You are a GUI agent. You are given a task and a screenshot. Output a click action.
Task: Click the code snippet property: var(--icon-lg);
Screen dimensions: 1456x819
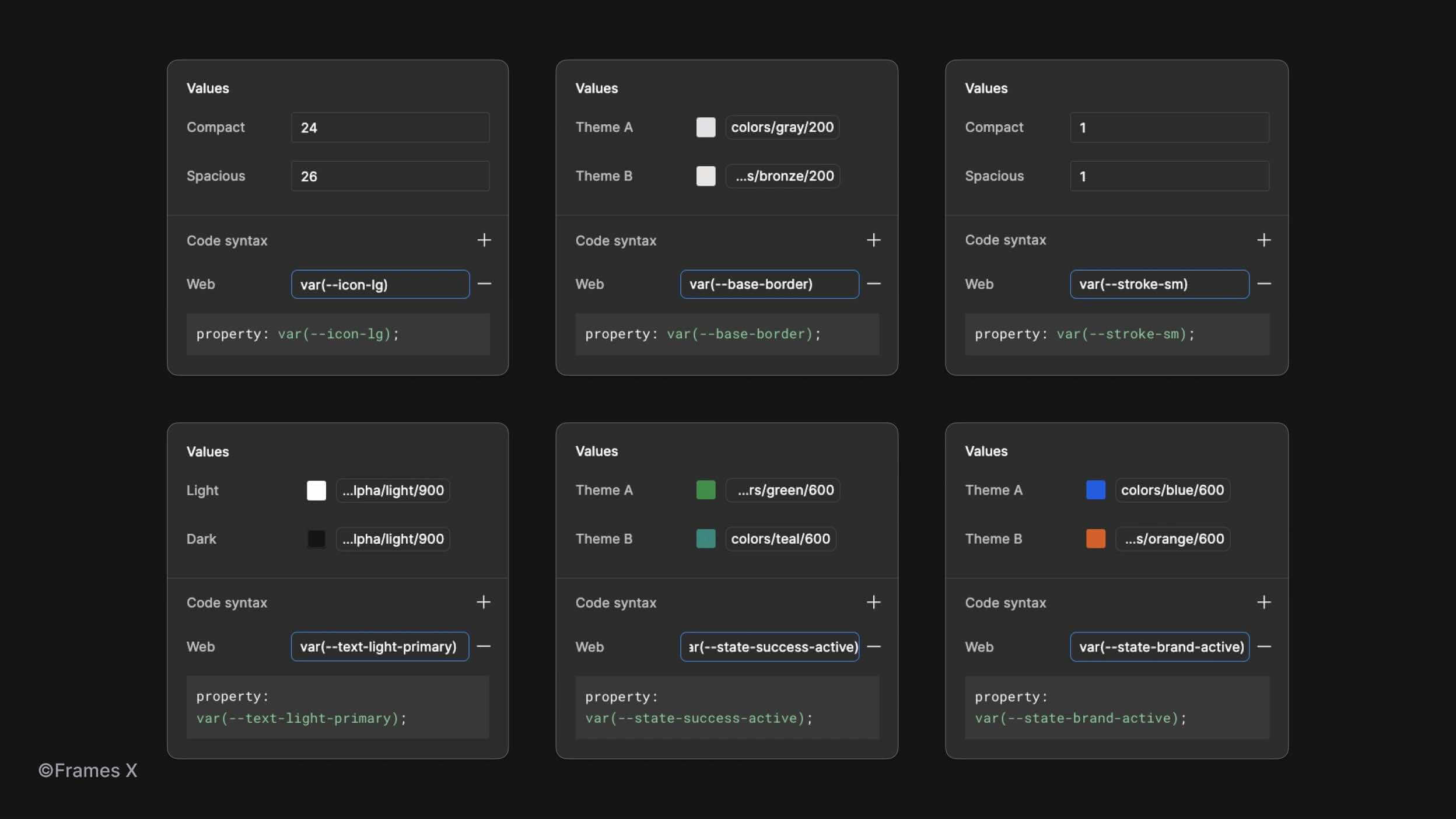click(338, 334)
